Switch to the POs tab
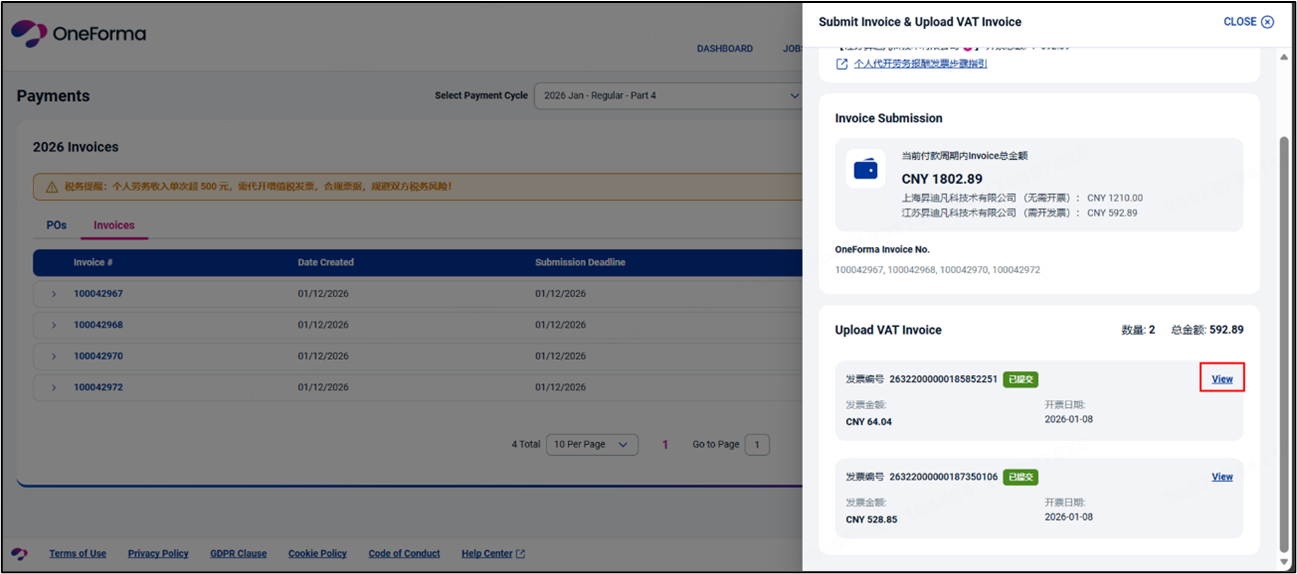Image resolution: width=1297 pixels, height=574 pixels. click(56, 225)
